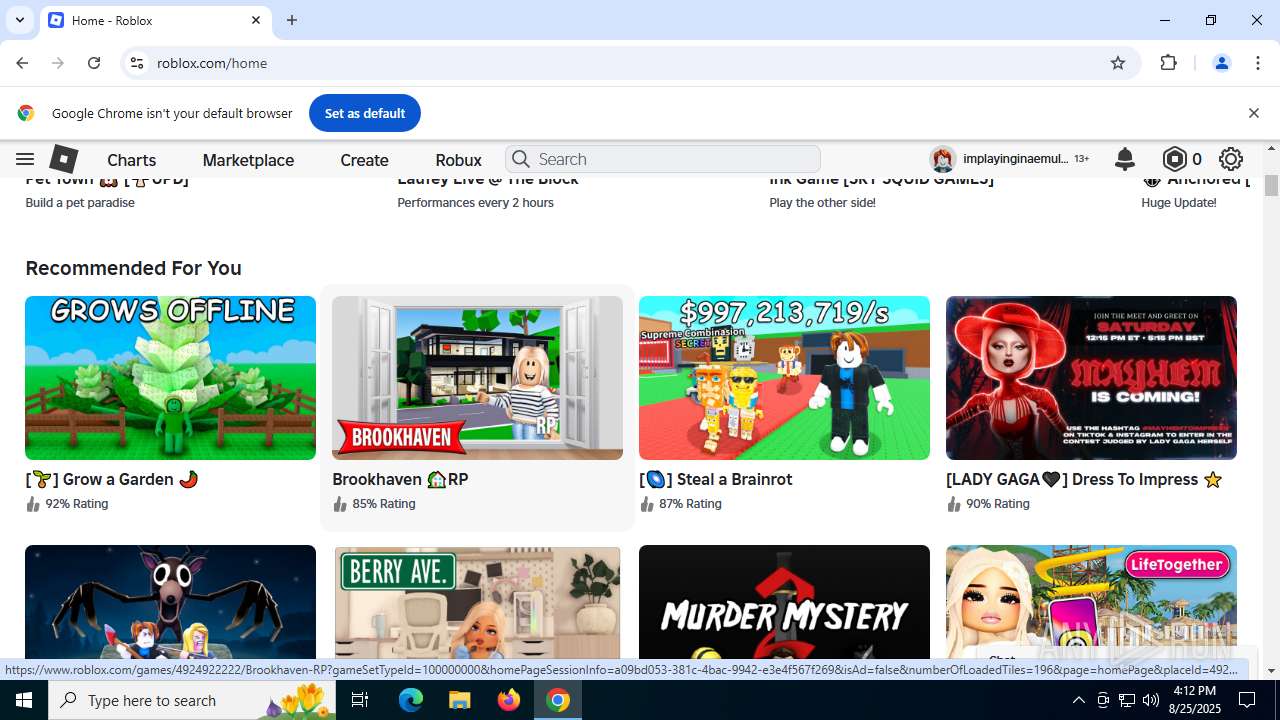Click the Roblox search field
The width and height of the screenshot is (1280, 720).
663,159
